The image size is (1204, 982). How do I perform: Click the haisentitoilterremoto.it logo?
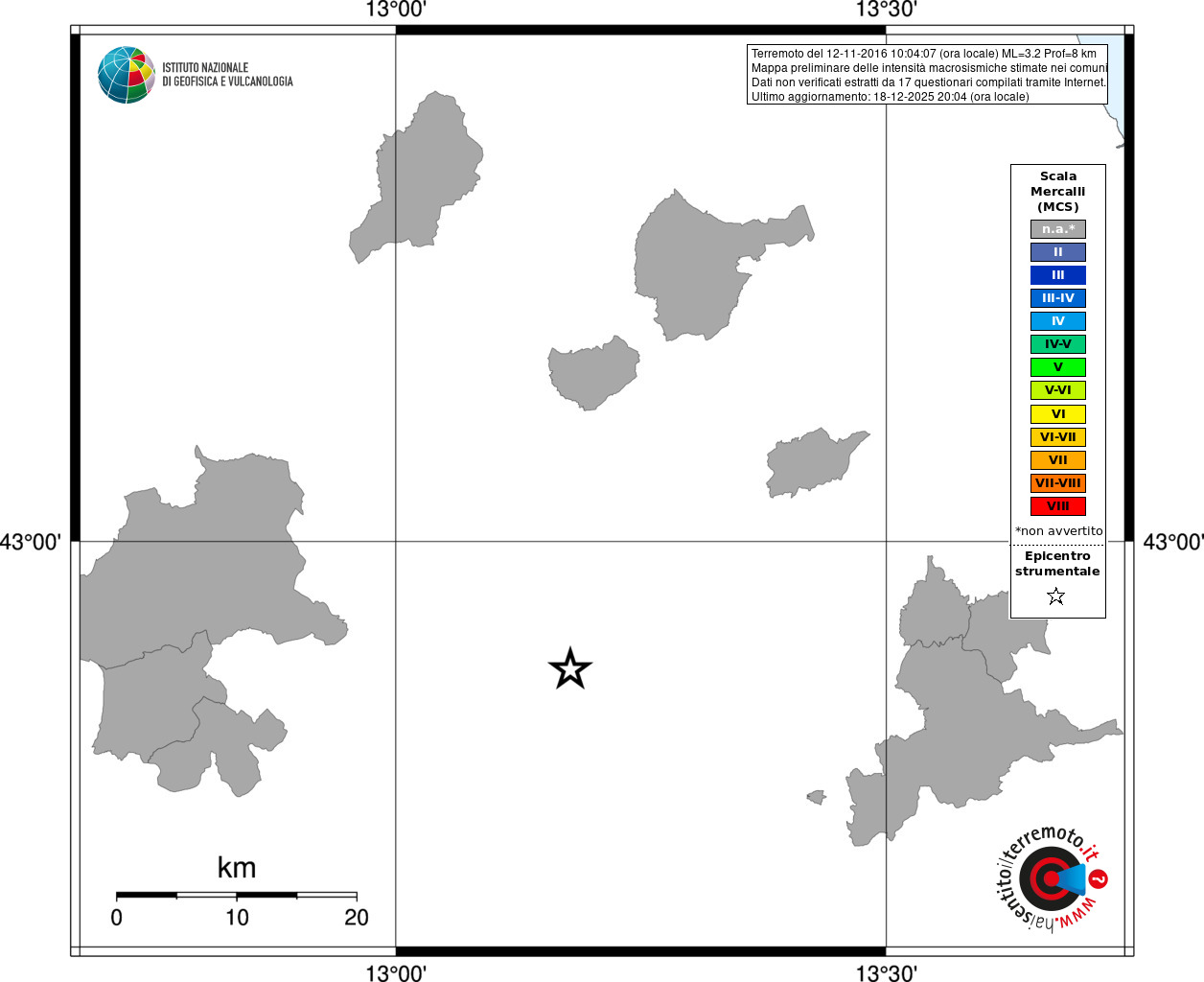pos(1053,878)
